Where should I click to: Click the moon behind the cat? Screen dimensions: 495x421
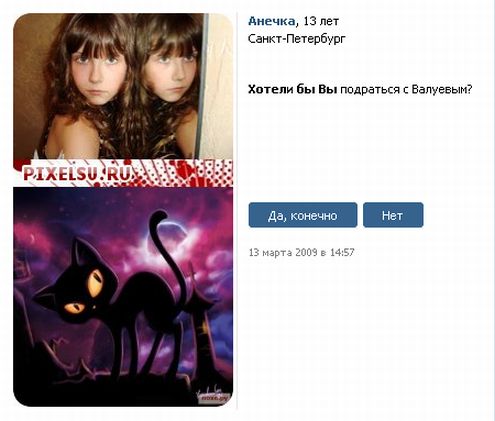coord(173,235)
